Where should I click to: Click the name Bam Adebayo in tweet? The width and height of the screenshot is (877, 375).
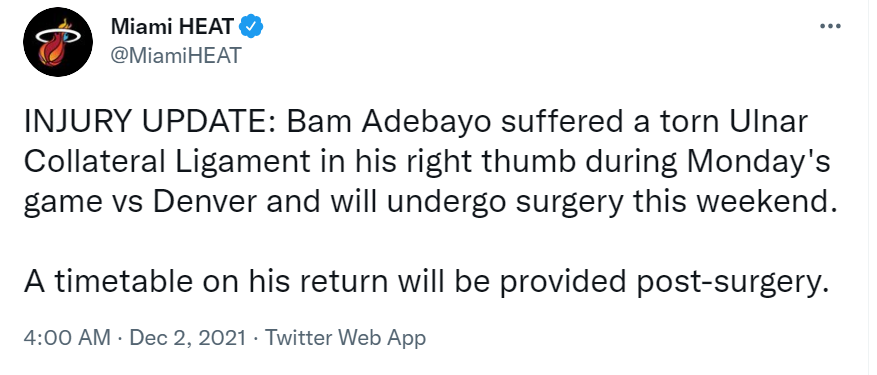389,124
